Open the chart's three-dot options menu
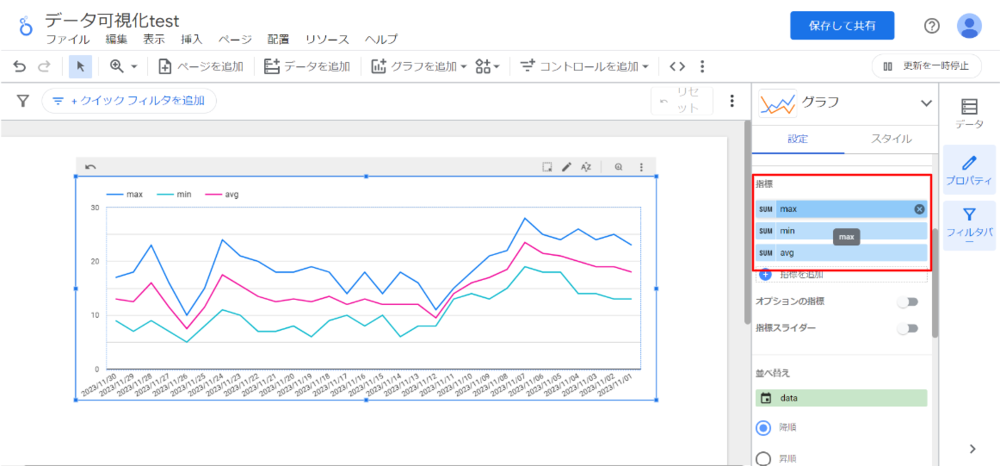This screenshot has width=1000, height=466. 641,166
